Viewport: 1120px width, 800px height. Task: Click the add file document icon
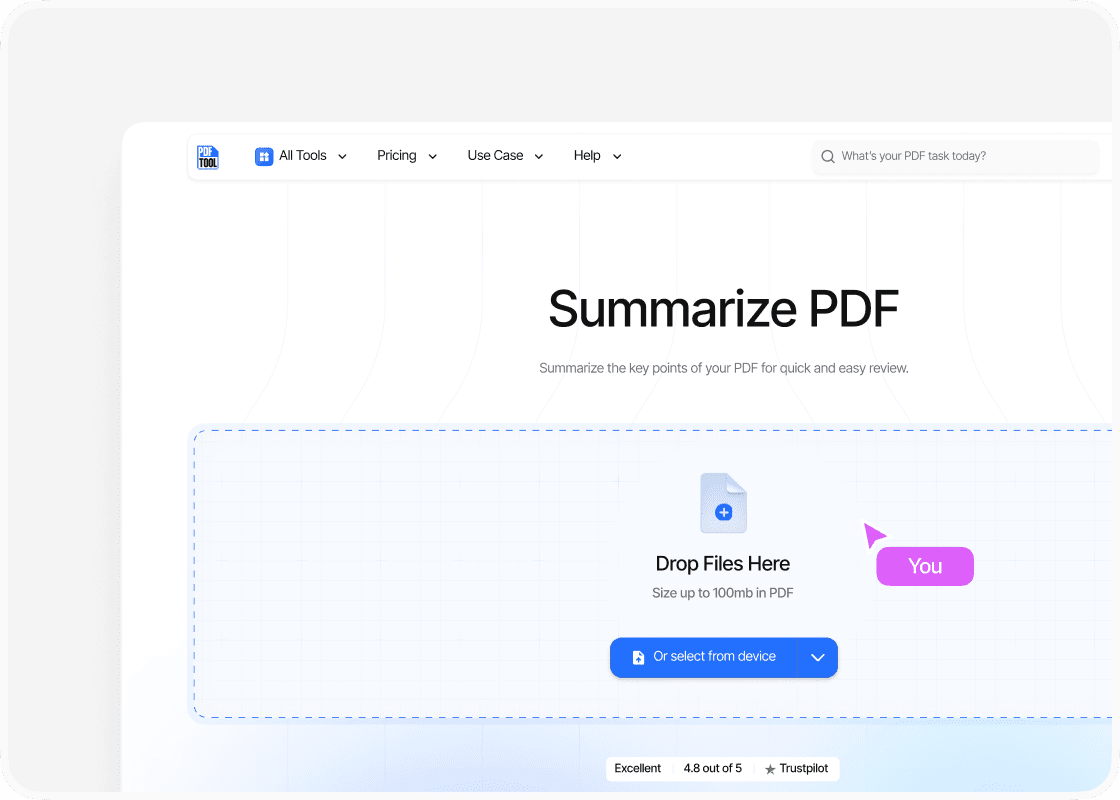pos(723,503)
